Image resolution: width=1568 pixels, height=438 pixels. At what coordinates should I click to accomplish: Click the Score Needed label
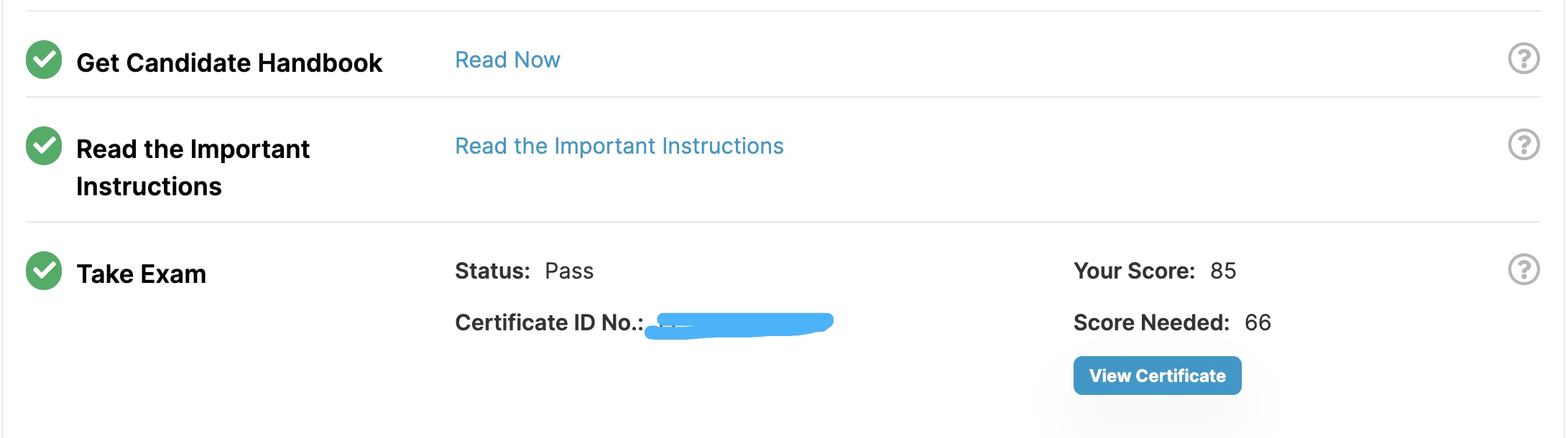click(1151, 322)
